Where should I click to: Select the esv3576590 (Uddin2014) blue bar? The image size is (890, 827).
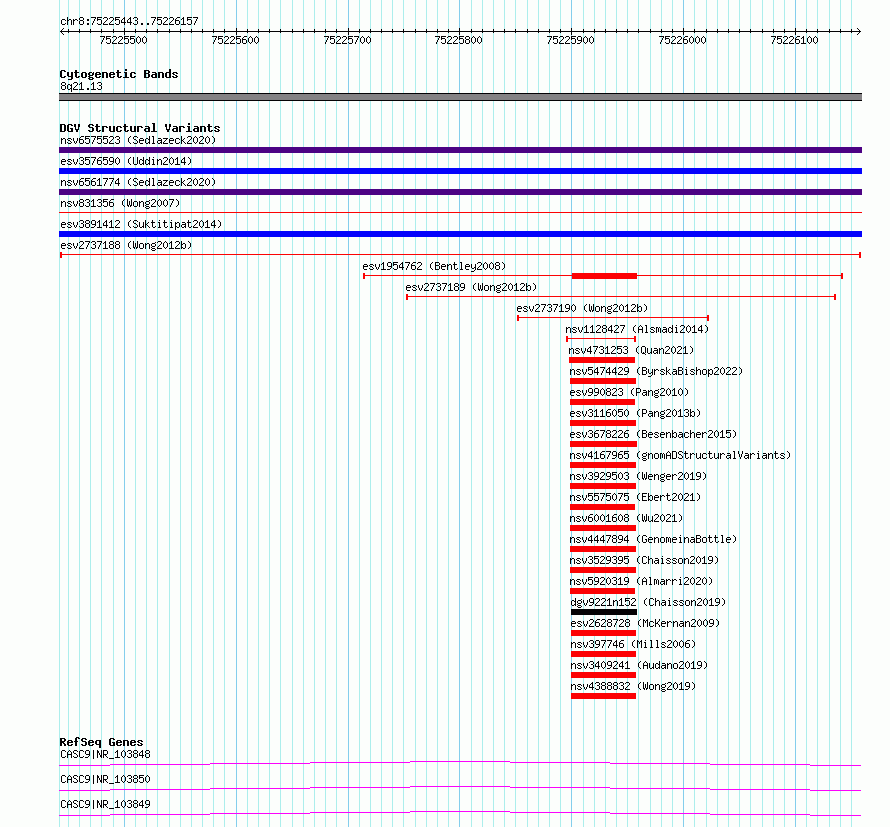pyautogui.click(x=460, y=171)
